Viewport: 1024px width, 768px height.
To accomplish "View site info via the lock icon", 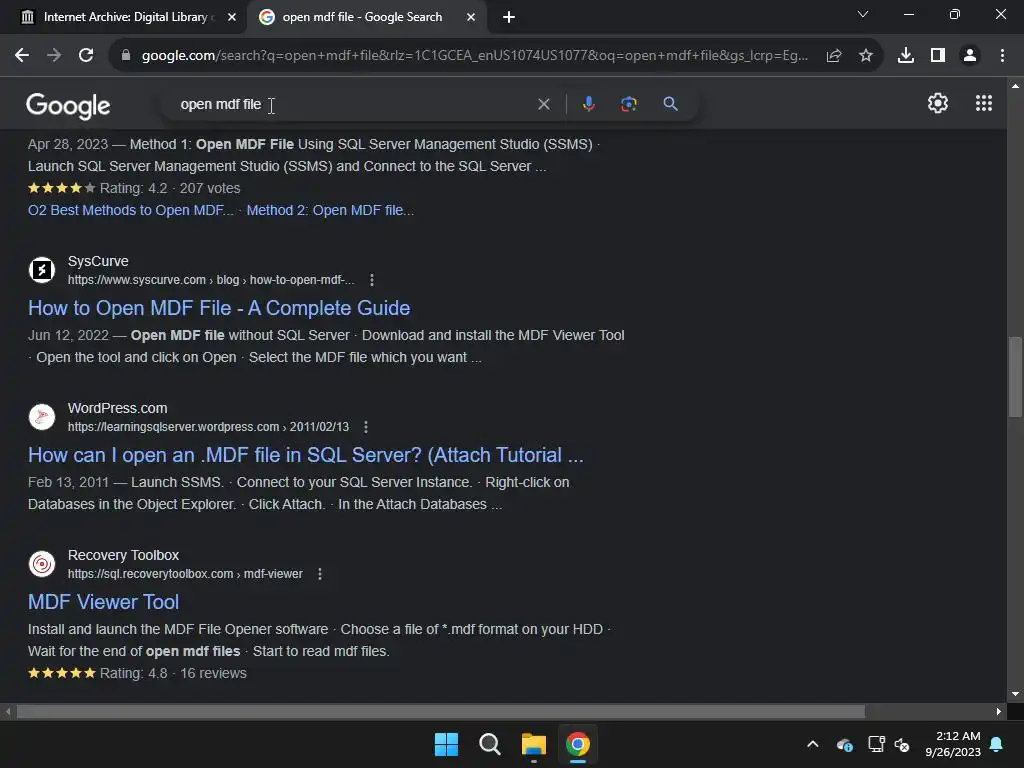I will [x=126, y=56].
